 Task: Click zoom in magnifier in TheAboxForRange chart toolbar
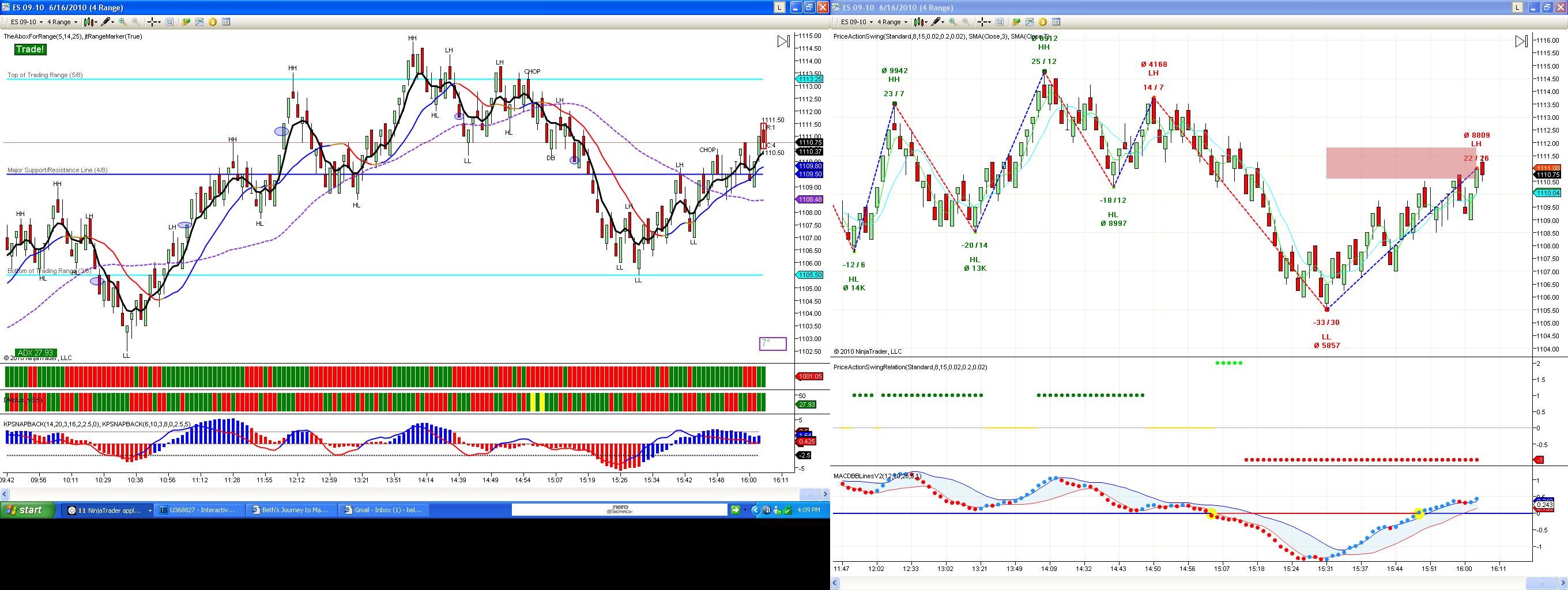123,22
